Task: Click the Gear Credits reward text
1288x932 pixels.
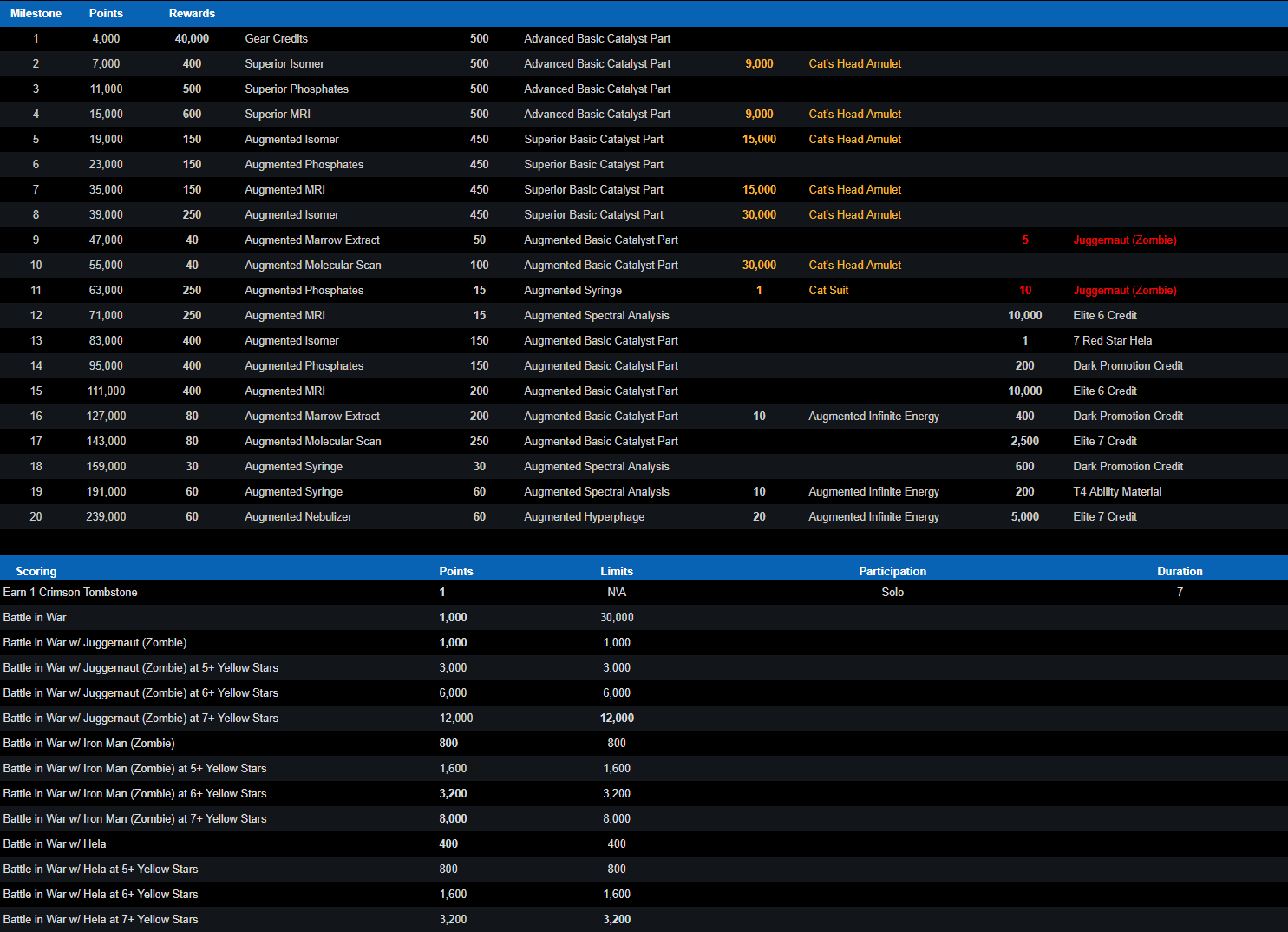Action: click(x=276, y=38)
